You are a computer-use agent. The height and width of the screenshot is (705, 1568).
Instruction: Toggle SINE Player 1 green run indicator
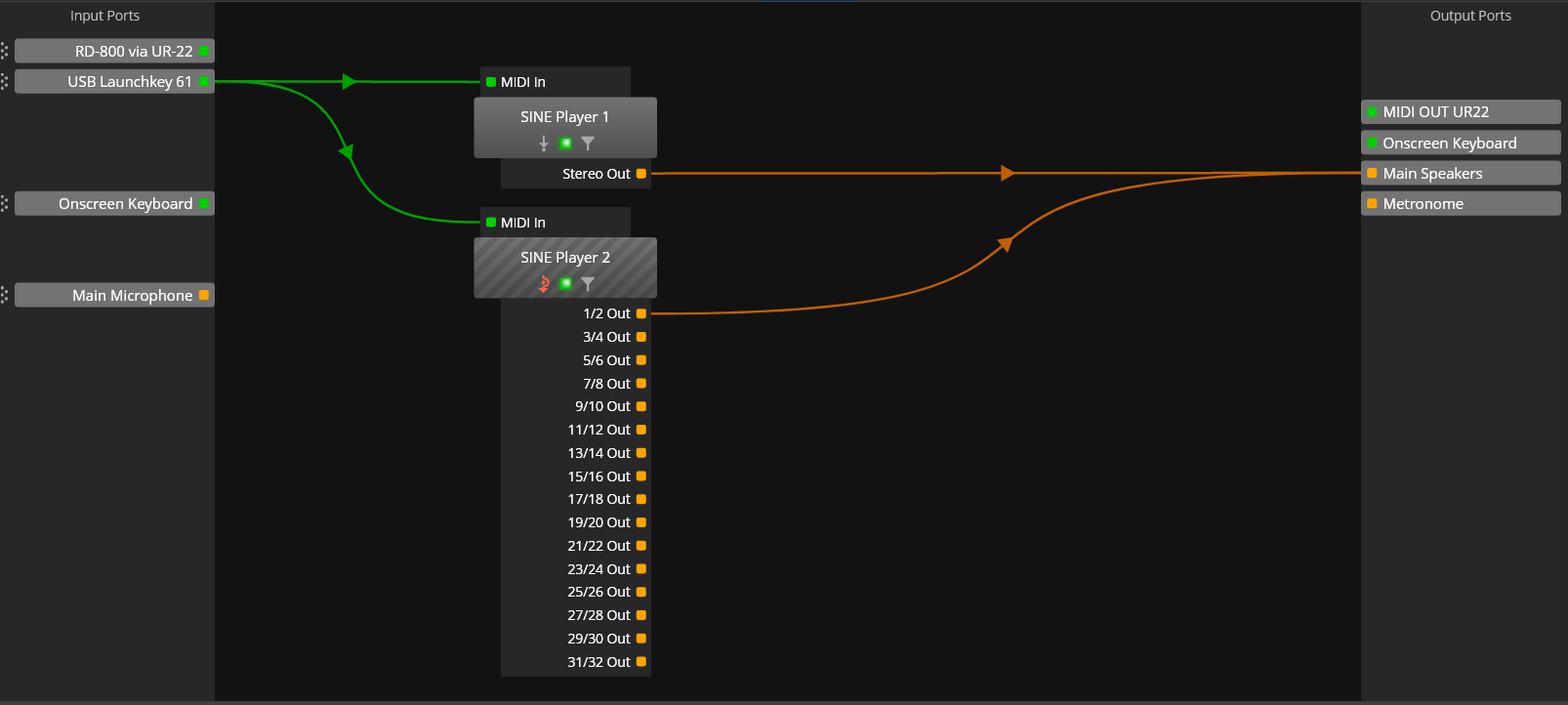[x=565, y=144]
